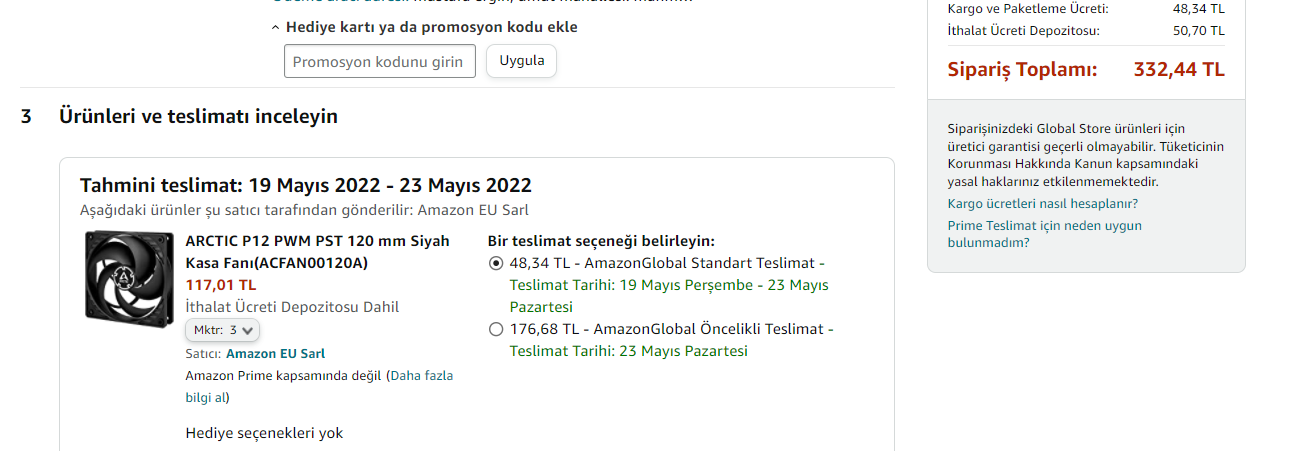Focus the 'Promosyon kodunu girin' input field
The image size is (1289, 451).
379,61
